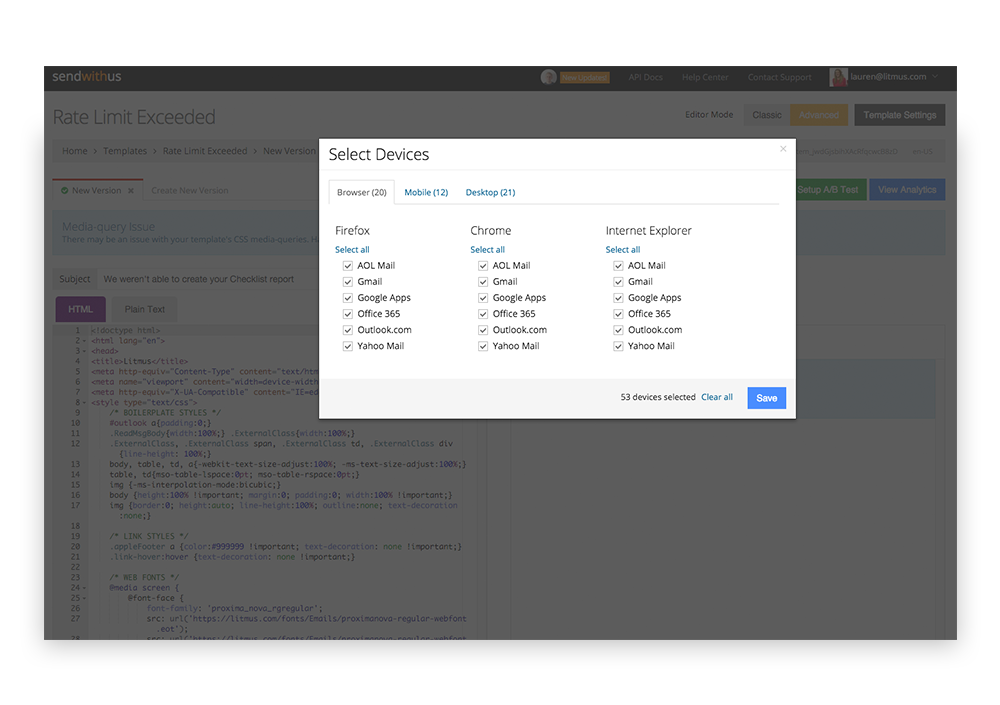The width and height of the screenshot is (1000, 705).
Task: Toggle Outlook.com under Internet Explorer
Action: tap(618, 330)
